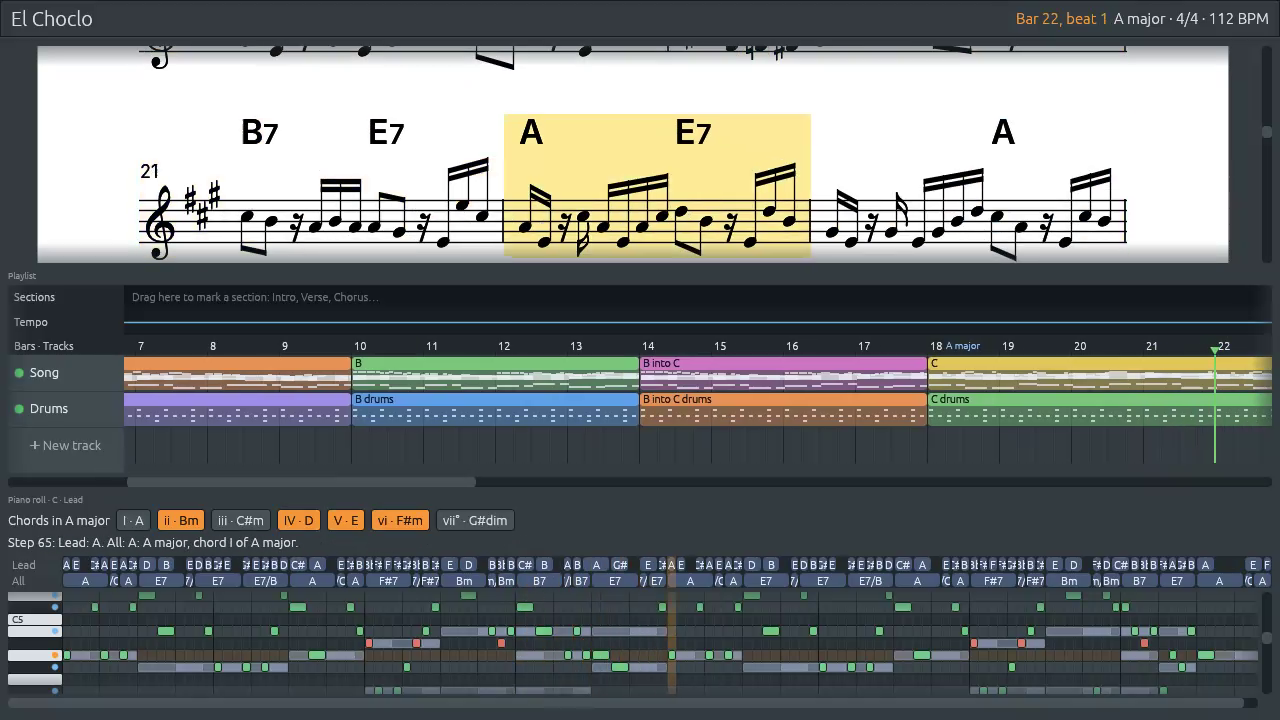The width and height of the screenshot is (1280, 720).
Task: Click the highlighted A chord symbol in score
Action: [531, 132]
